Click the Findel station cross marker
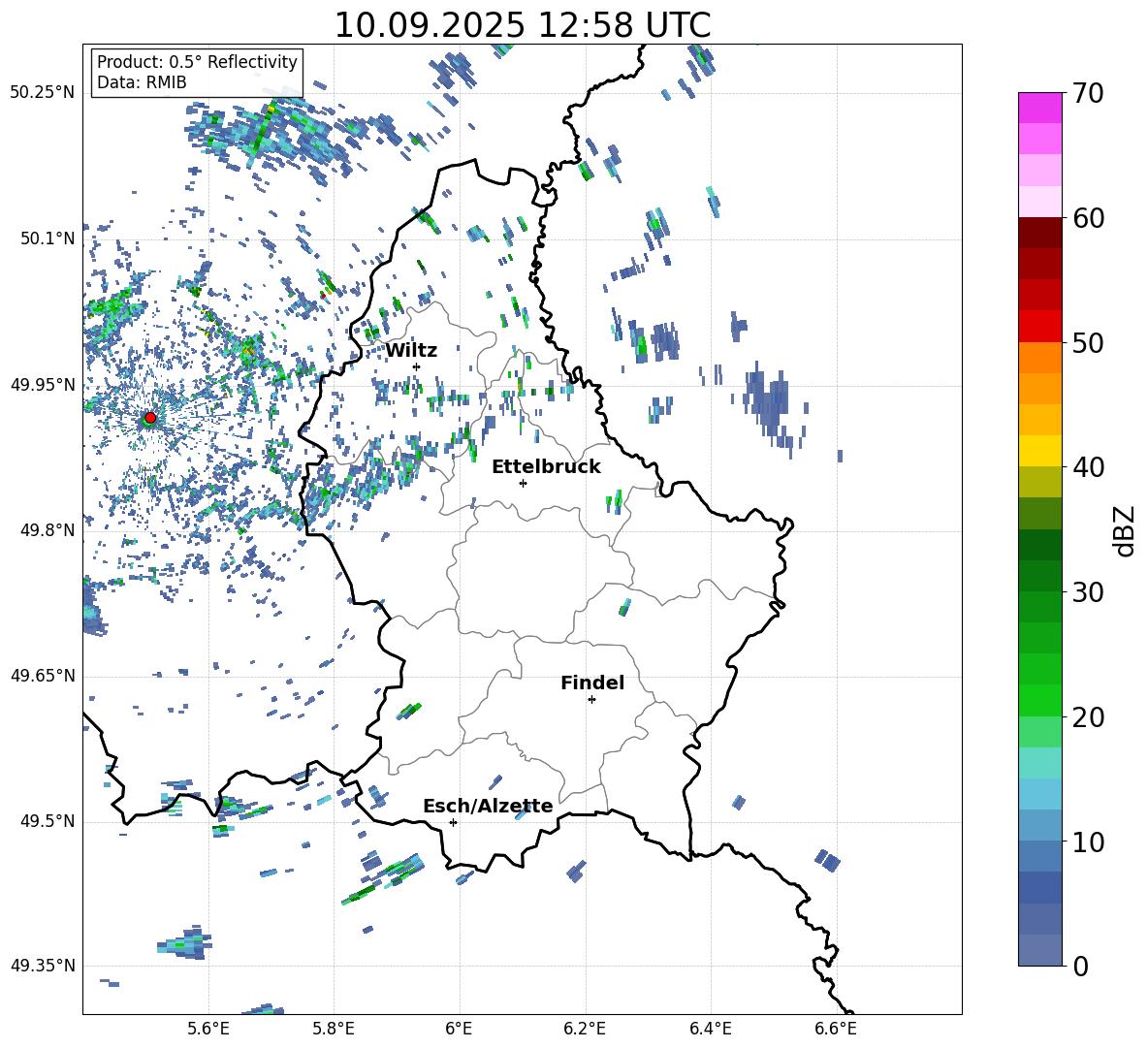The width and height of the screenshot is (1148, 1048). [591, 699]
